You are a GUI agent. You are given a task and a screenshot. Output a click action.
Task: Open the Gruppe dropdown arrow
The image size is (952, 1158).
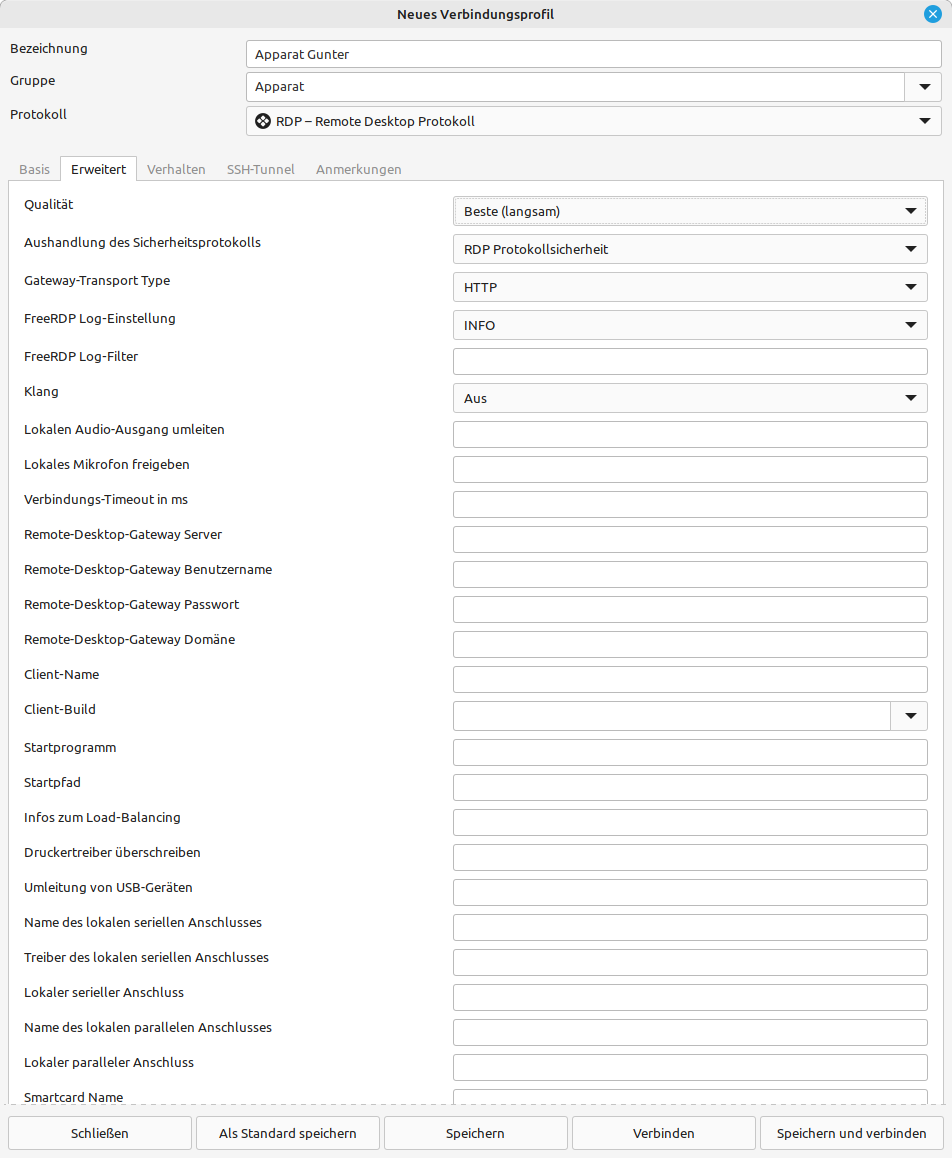(x=924, y=86)
